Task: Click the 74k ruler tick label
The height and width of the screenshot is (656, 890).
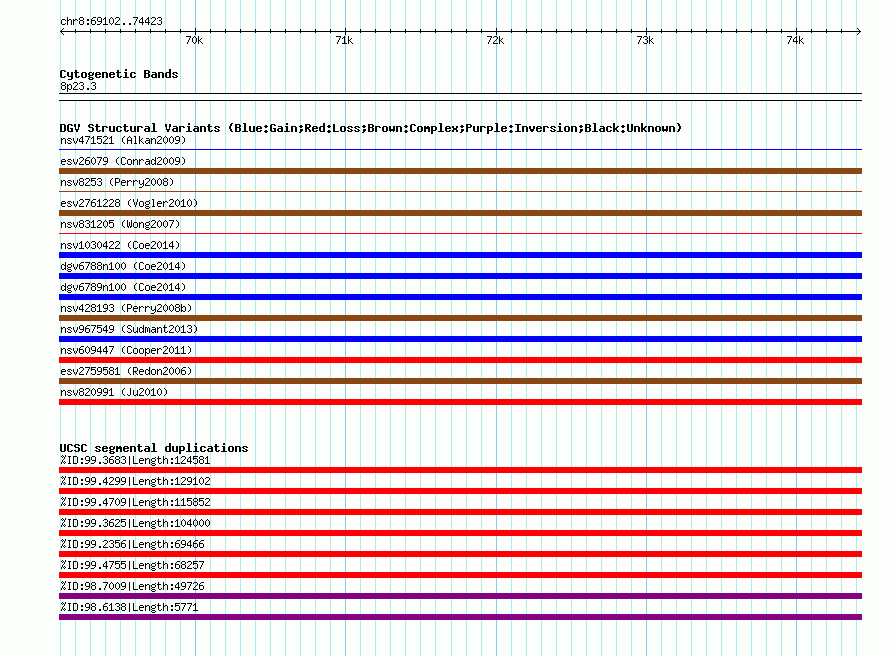Action: point(795,40)
